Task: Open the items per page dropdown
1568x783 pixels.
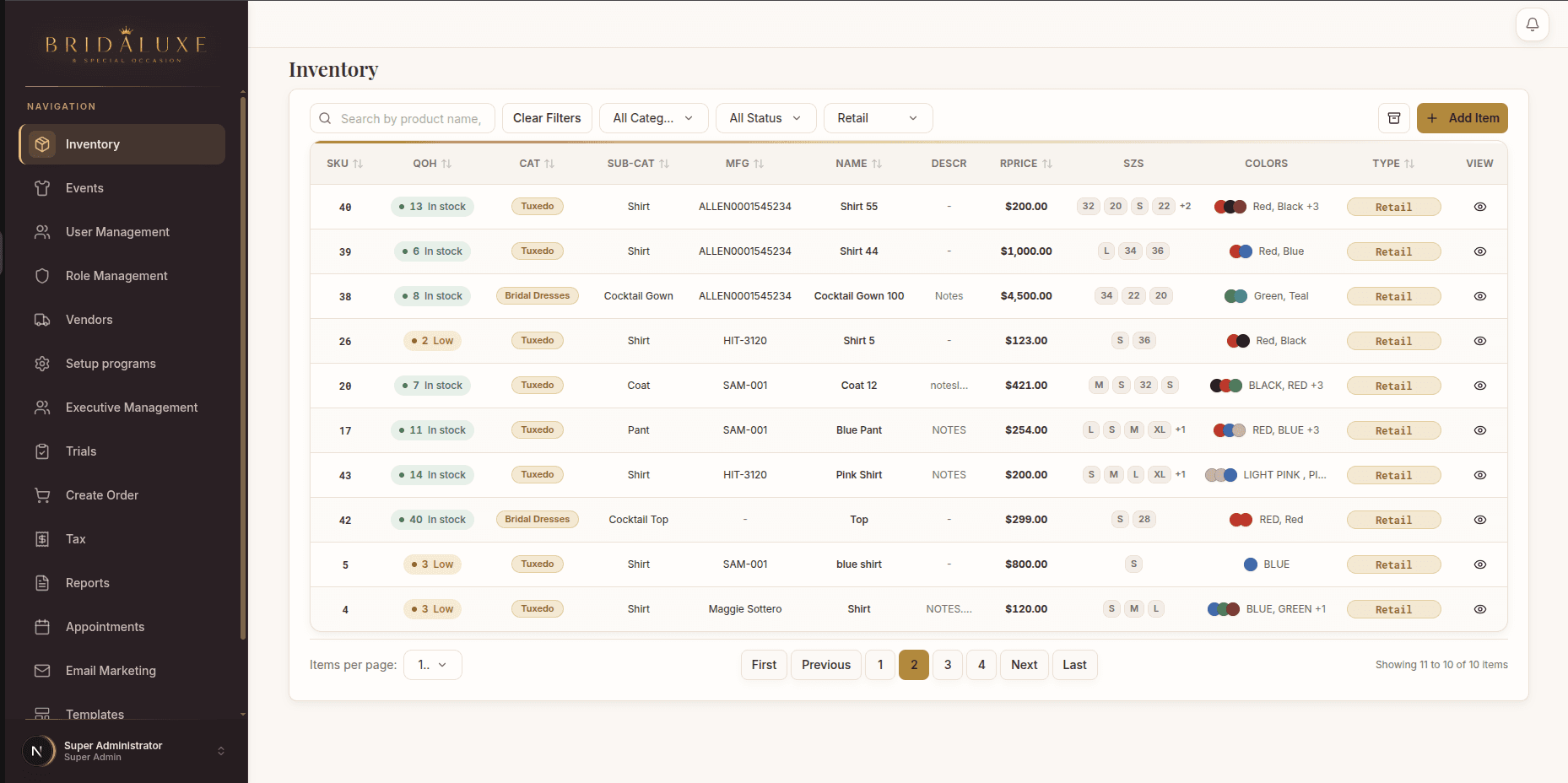Action: coord(432,665)
